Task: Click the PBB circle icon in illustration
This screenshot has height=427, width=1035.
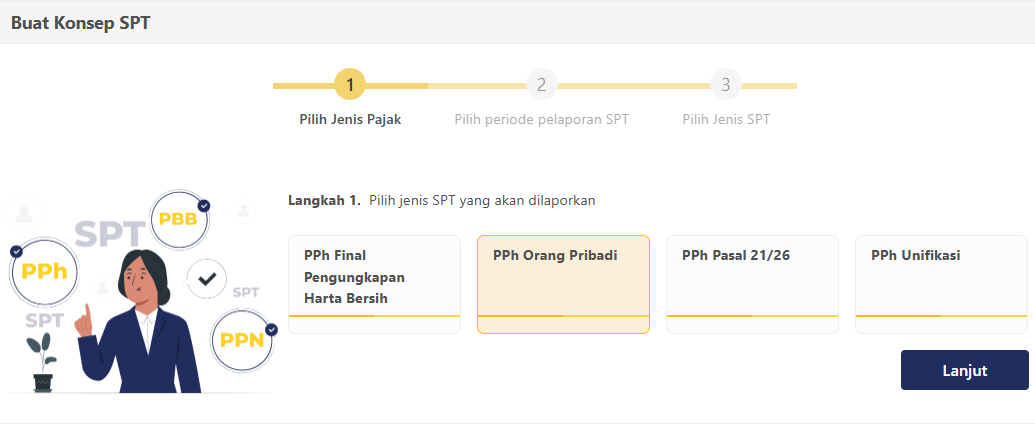Action: coord(179,220)
